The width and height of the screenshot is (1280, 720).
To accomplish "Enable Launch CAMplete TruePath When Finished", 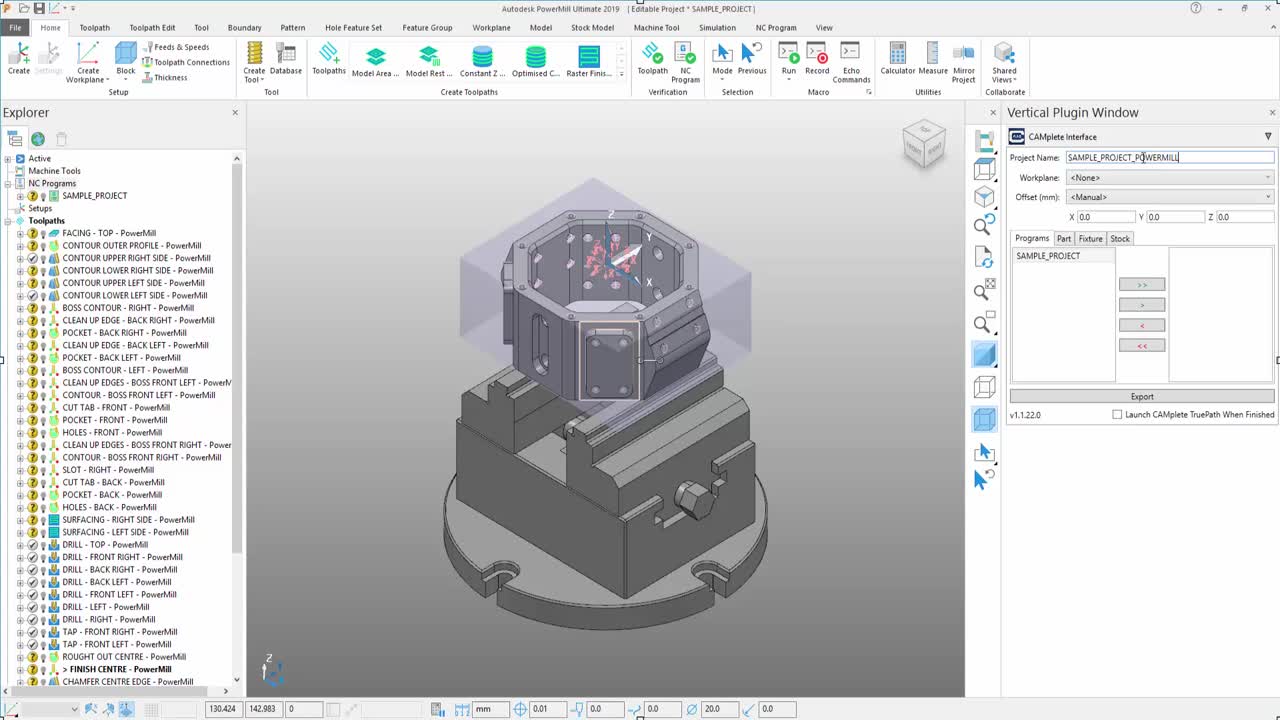I will coord(1118,415).
